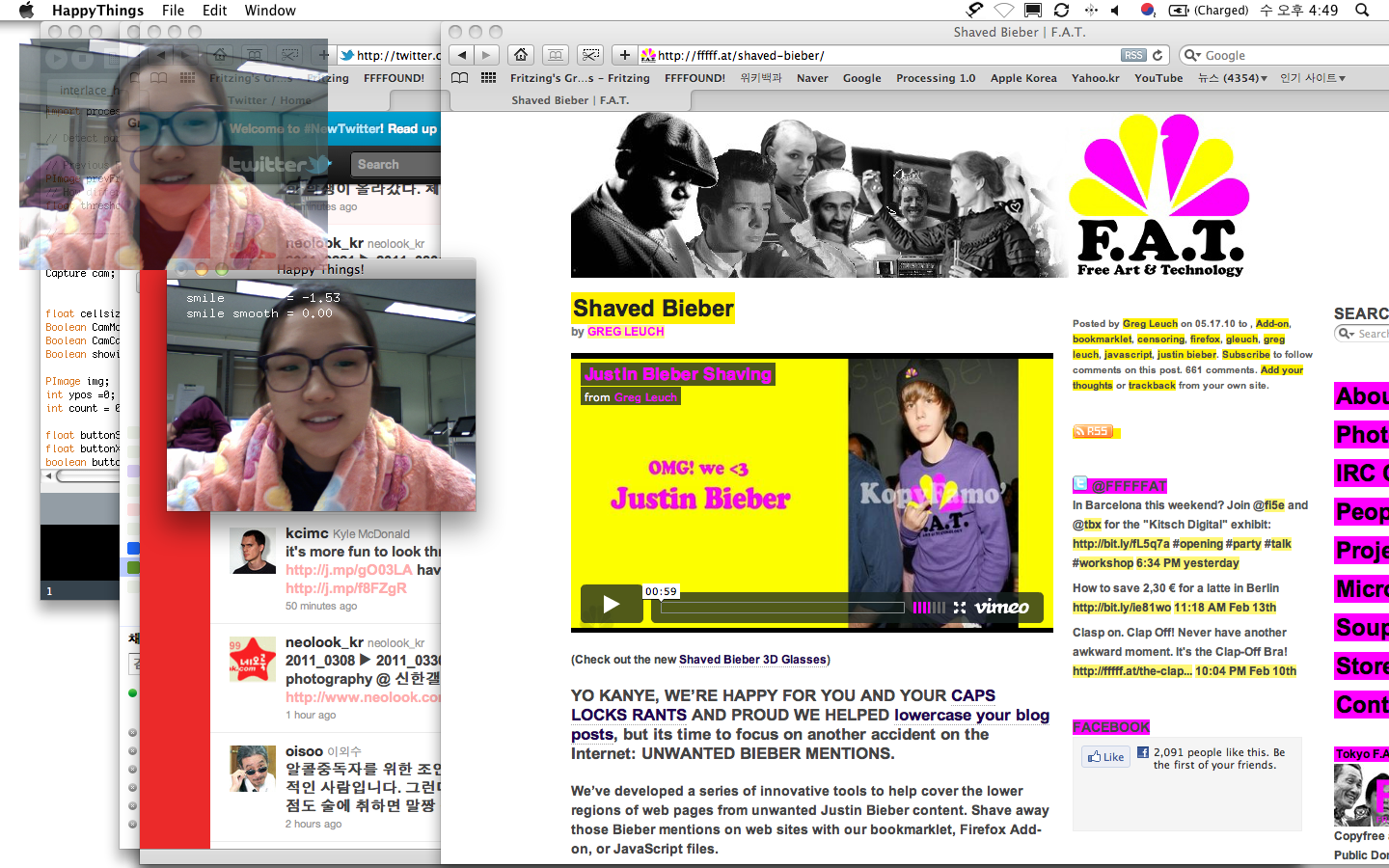
Task: Expand the 인기 사이트 bookmarks folder
Action: tap(1312, 78)
